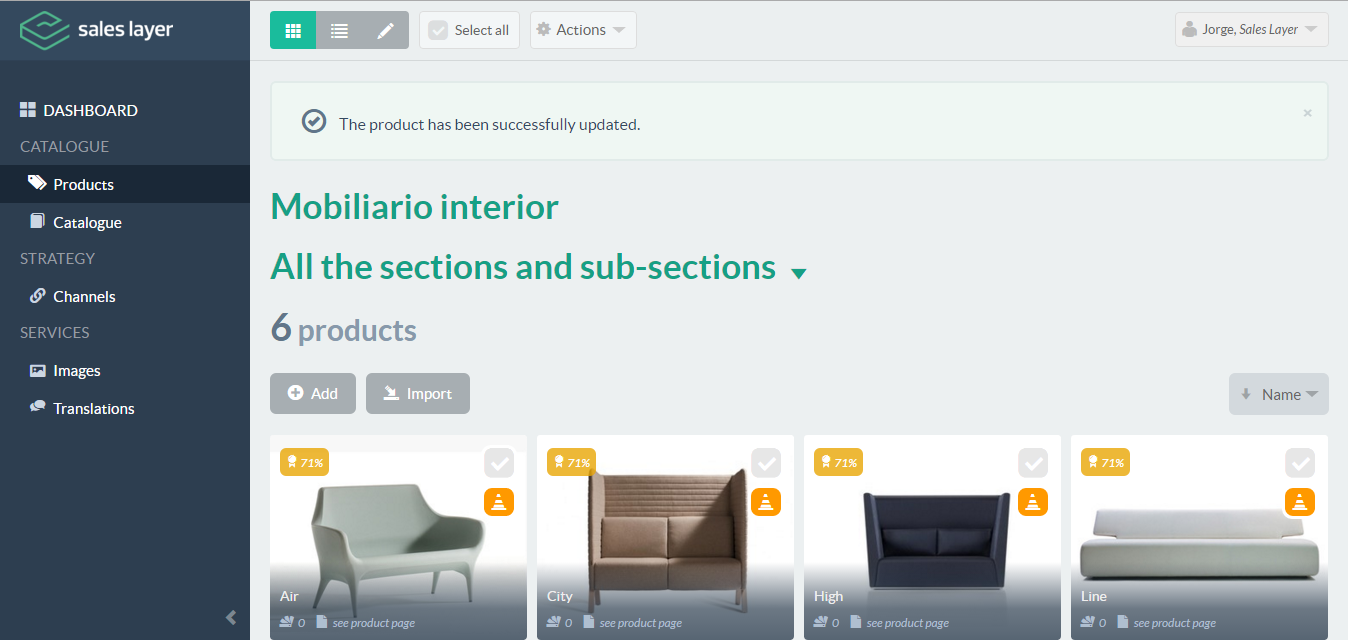Click the 71% quality badge on City

coord(571,462)
